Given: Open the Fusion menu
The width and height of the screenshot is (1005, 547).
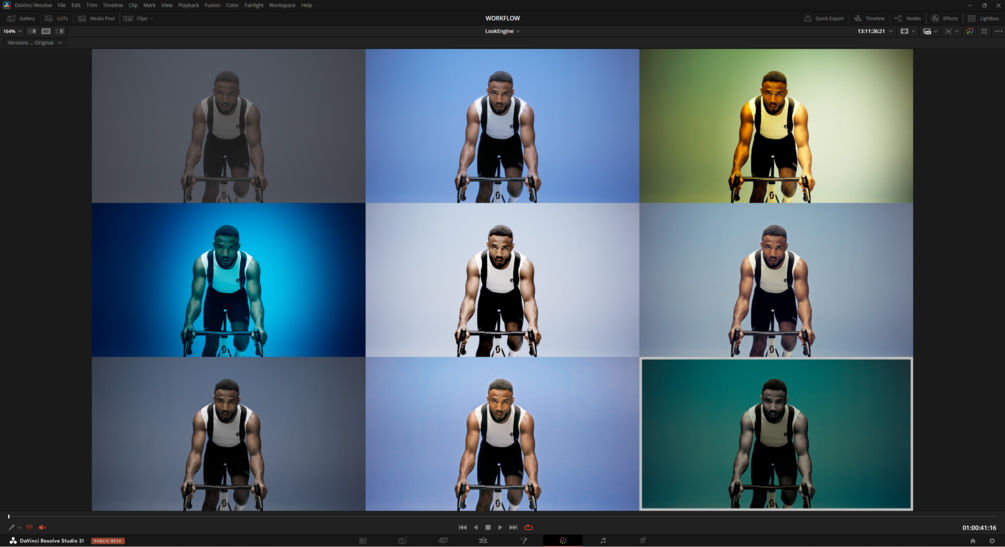Looking at the screenshot, I should pos(212,5).
